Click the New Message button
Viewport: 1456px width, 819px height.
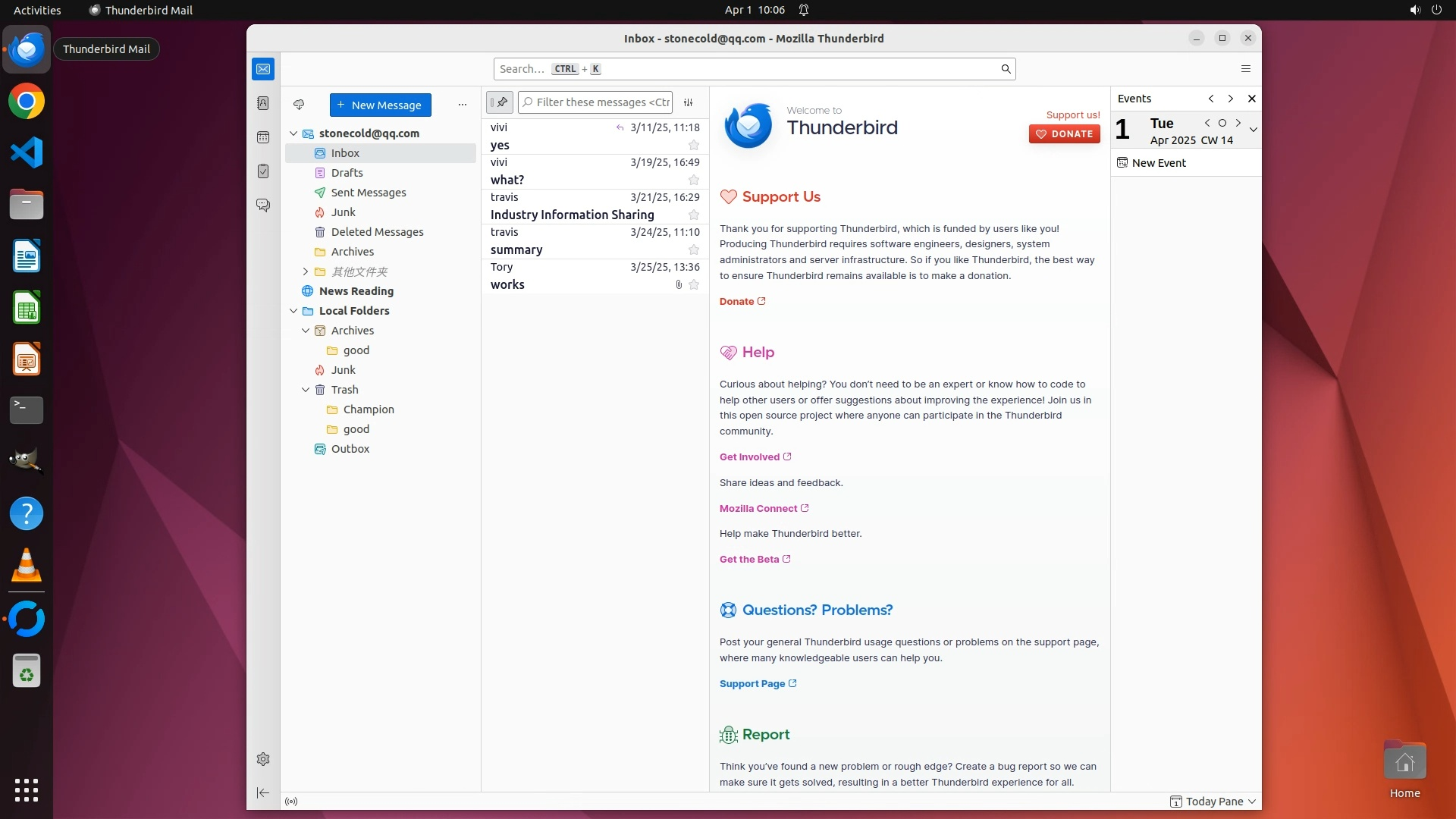pos(380,105)
